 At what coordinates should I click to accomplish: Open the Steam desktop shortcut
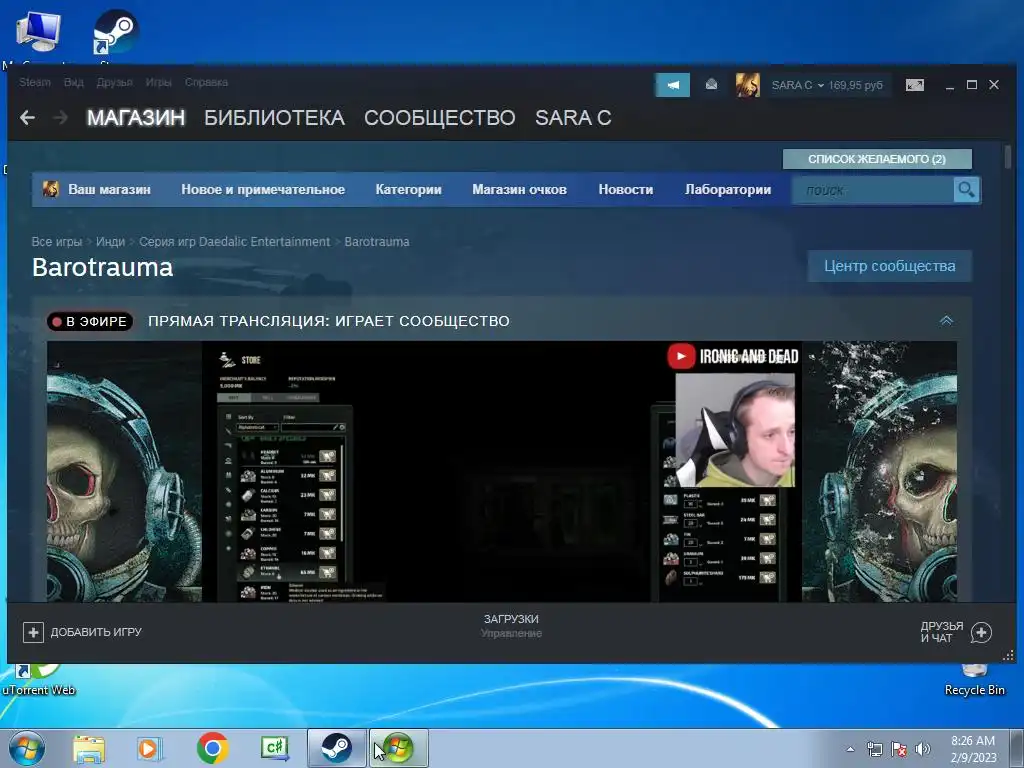pyautogui.click(x=116, y=34)
